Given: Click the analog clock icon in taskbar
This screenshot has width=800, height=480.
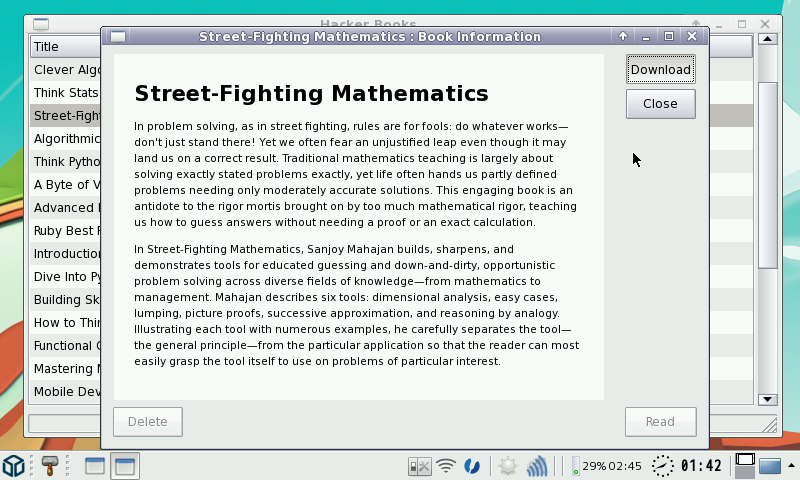Looking at the screenshot, I should click(662, 466).
